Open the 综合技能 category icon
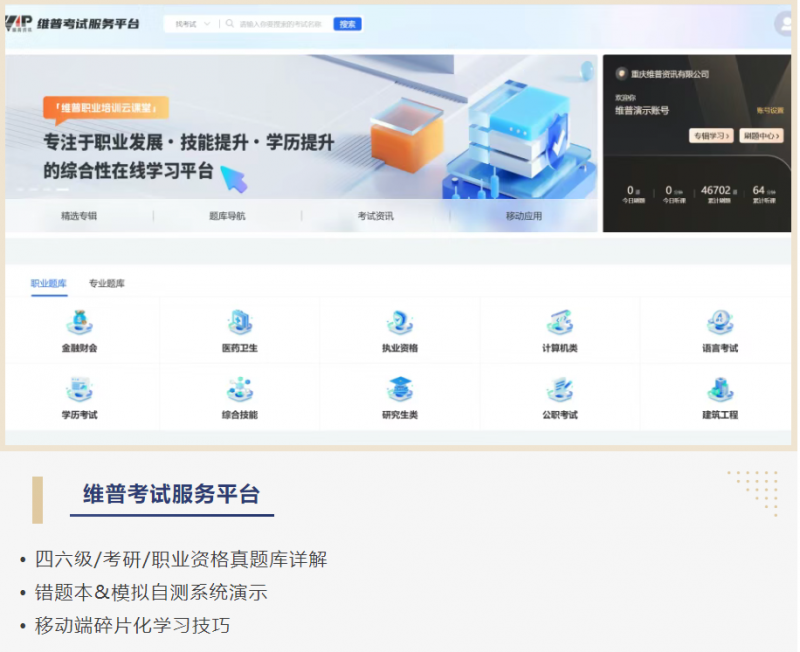 (x=239, y=389)
